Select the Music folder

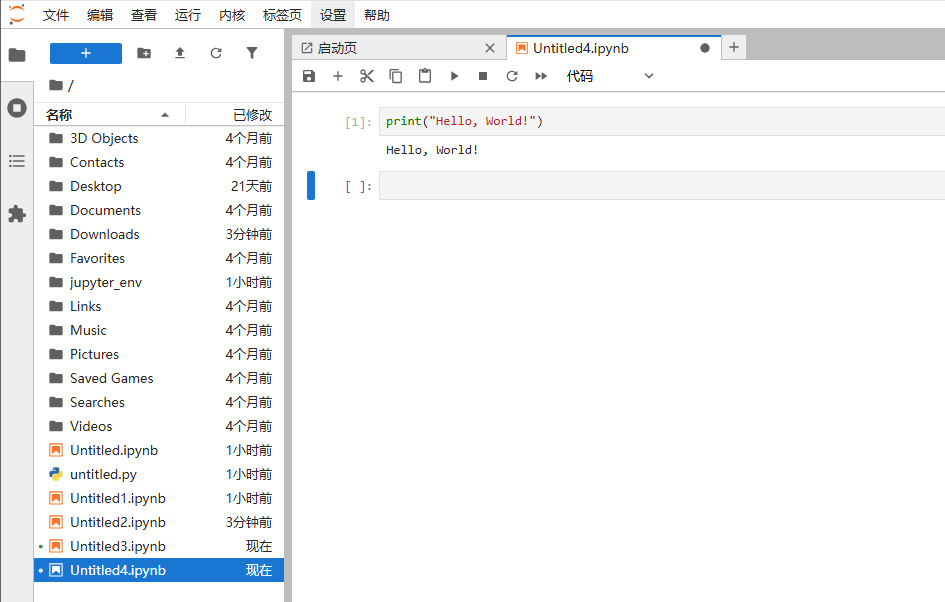pos(159,330)
